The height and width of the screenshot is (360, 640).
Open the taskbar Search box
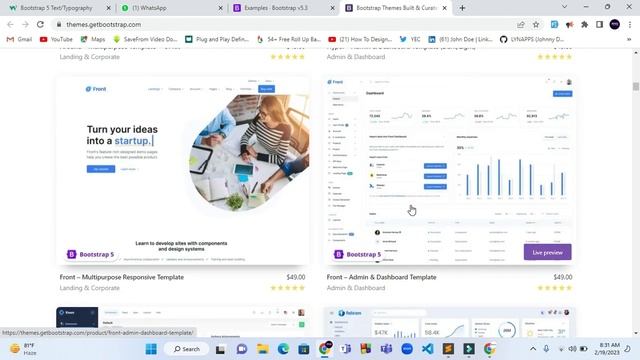click(187, 349)
